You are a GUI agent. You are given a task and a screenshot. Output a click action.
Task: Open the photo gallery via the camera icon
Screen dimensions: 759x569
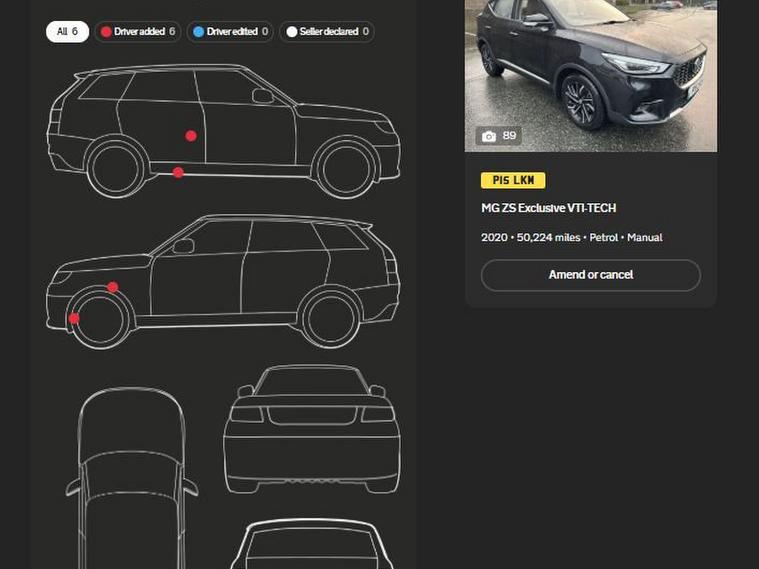(x=489, y=136)
